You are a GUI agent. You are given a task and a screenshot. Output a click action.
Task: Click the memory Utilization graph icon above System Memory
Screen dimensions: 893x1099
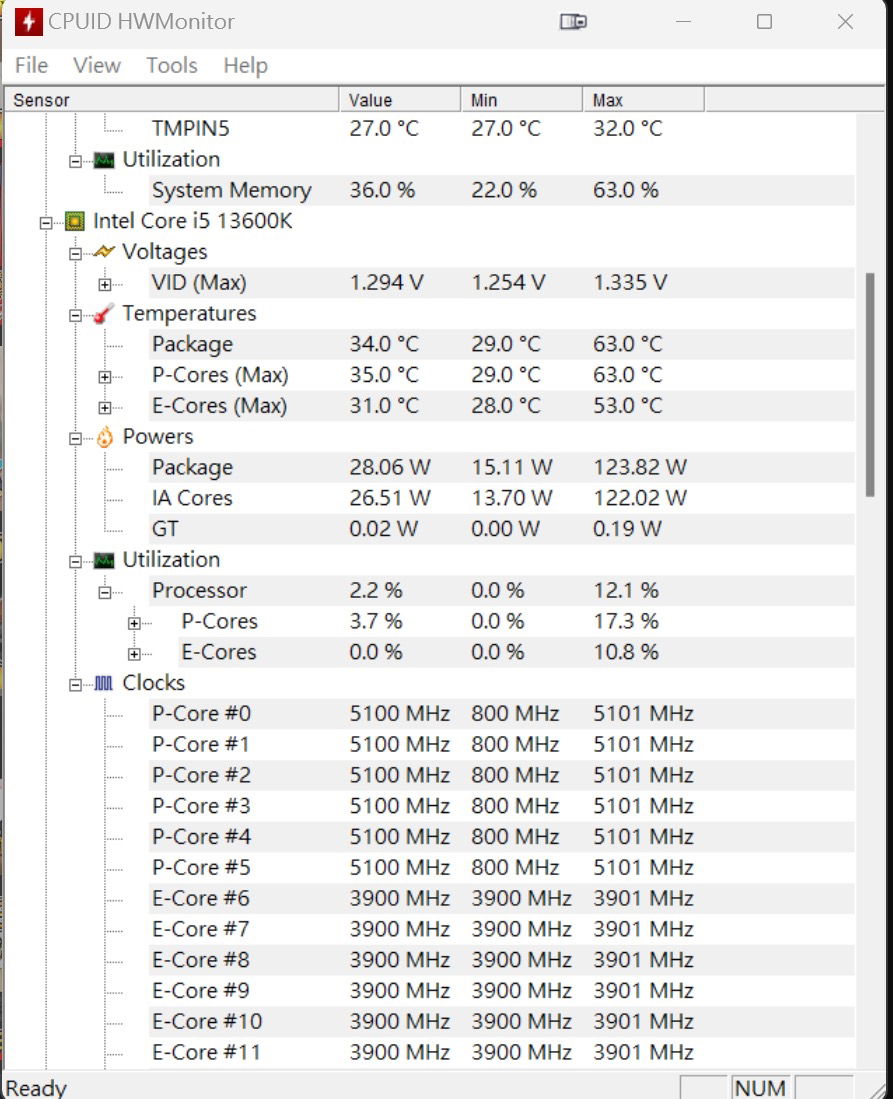tap(104, 161)
